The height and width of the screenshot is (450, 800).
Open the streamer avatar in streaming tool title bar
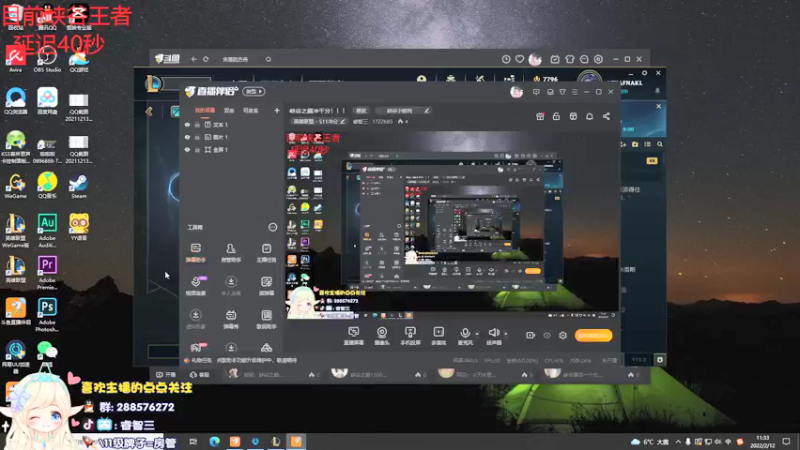click(x=516, y=92)
